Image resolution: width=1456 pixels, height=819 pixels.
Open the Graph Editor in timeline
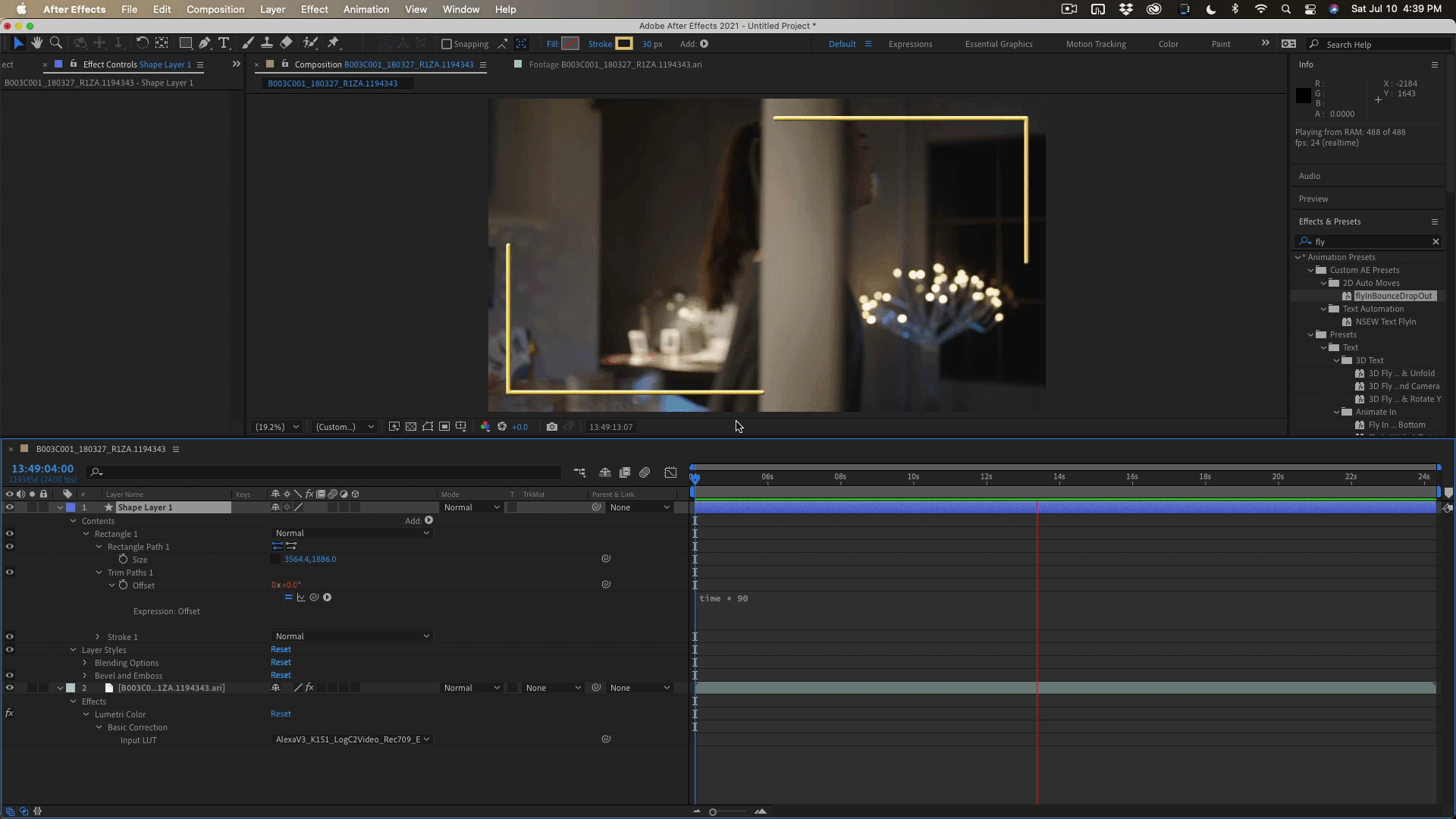(670, 472)
